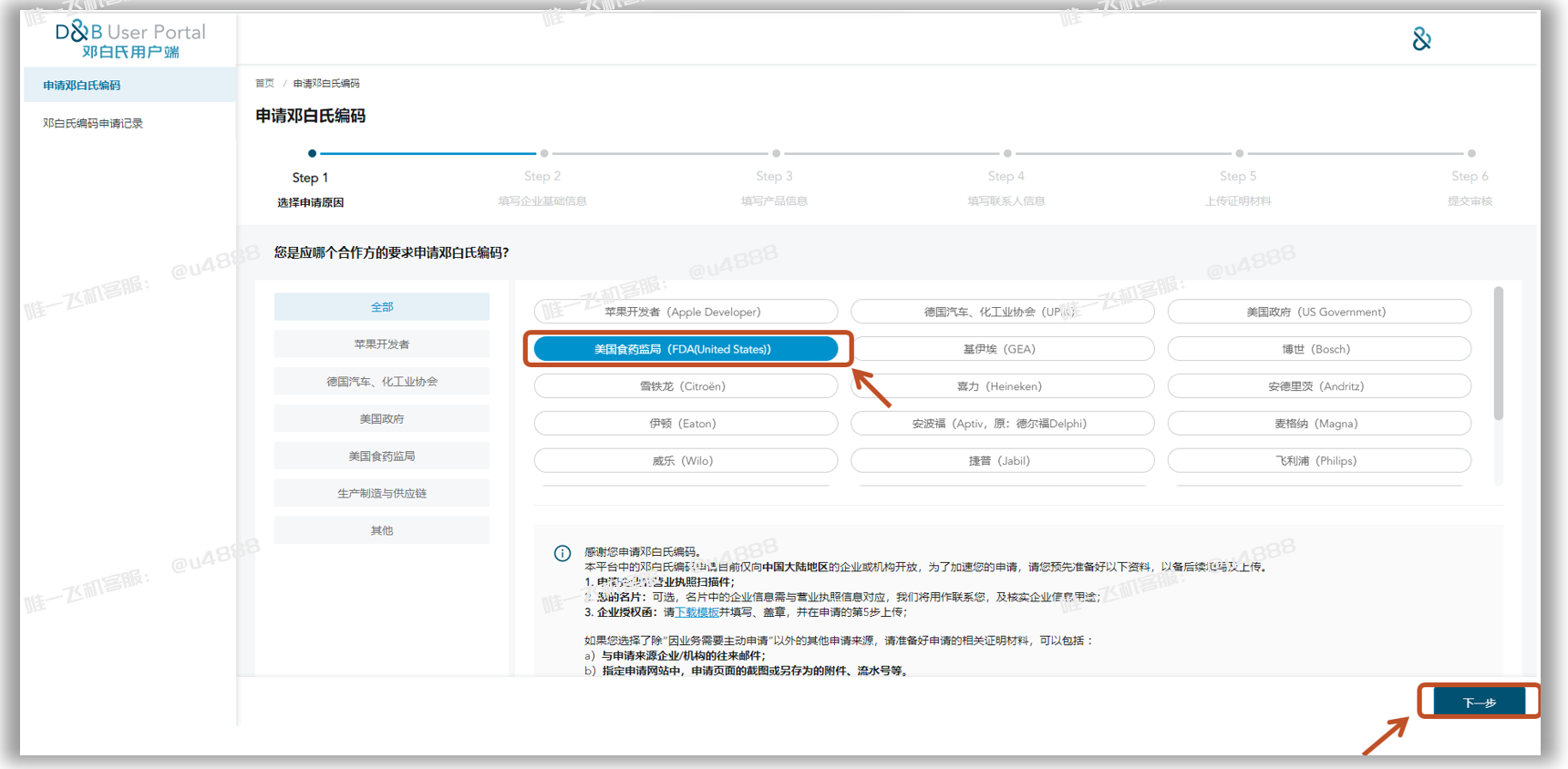Select the 其他 category filter
Image resolution: width=1568 pixels, height=769 pixels.
point(382,530)
